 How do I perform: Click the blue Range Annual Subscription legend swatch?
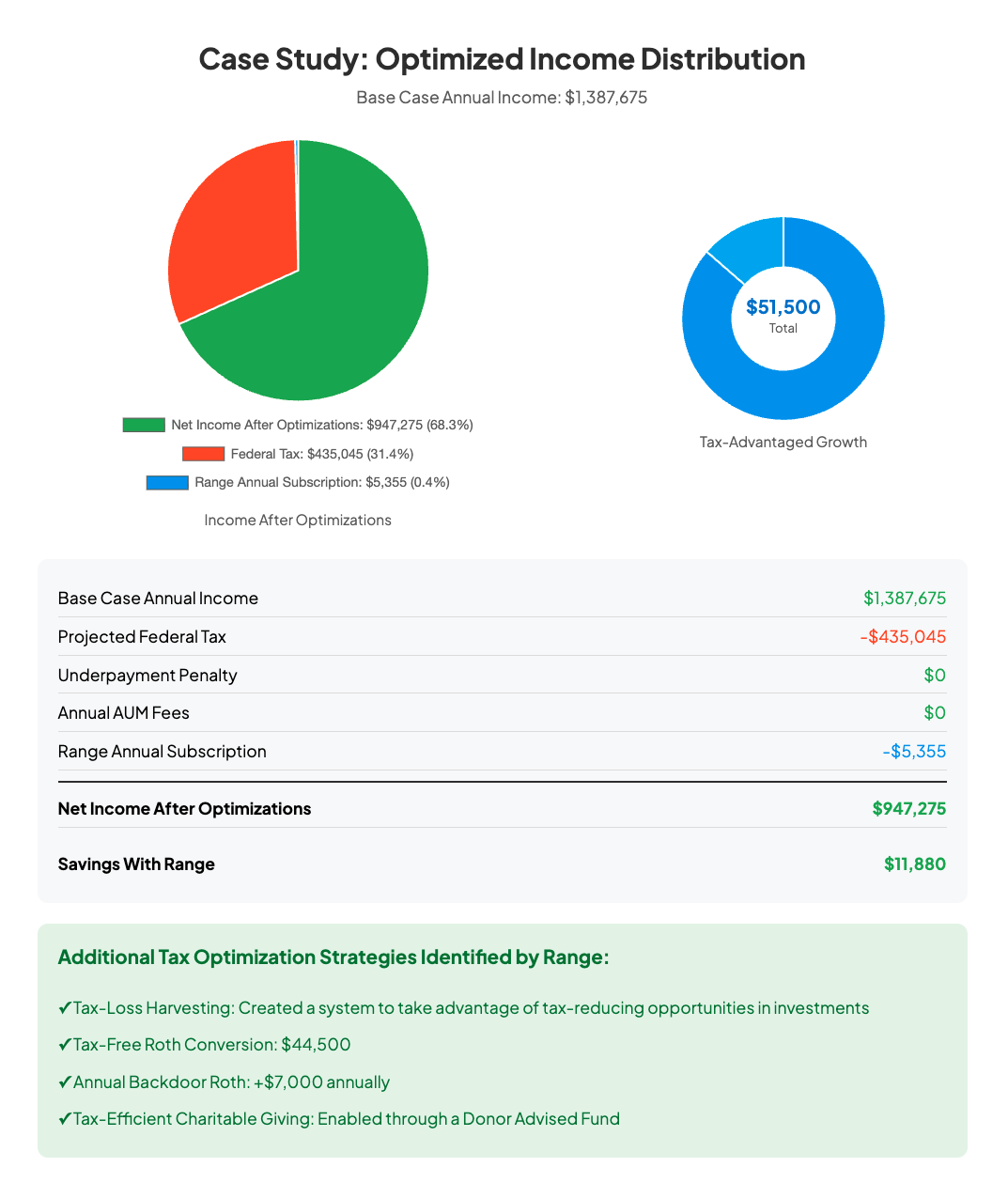point(167,482)
